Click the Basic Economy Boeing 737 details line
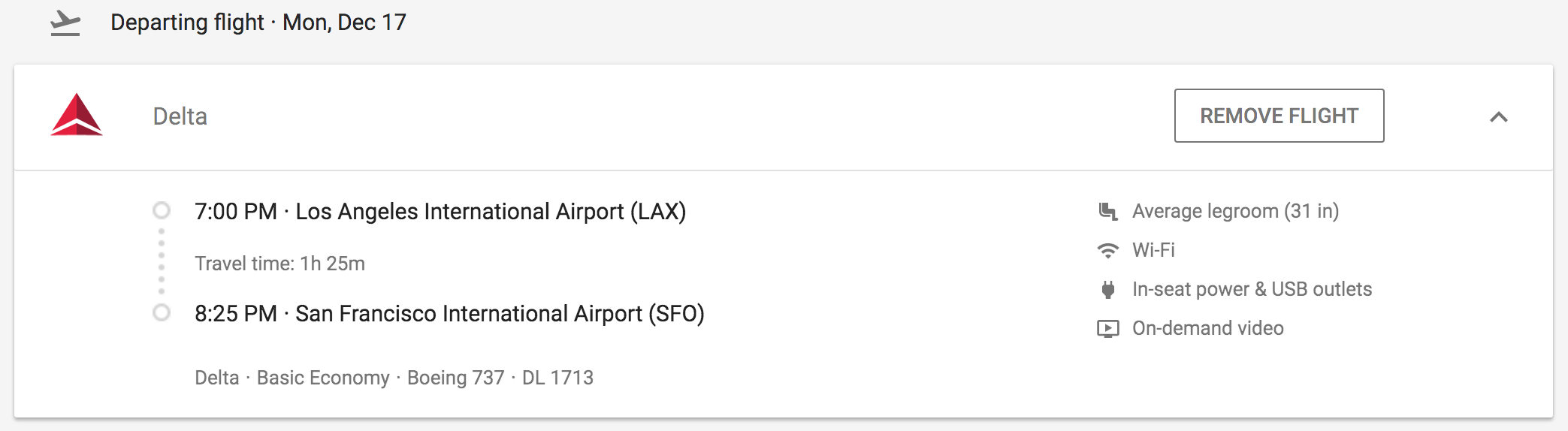 point(394,378)
